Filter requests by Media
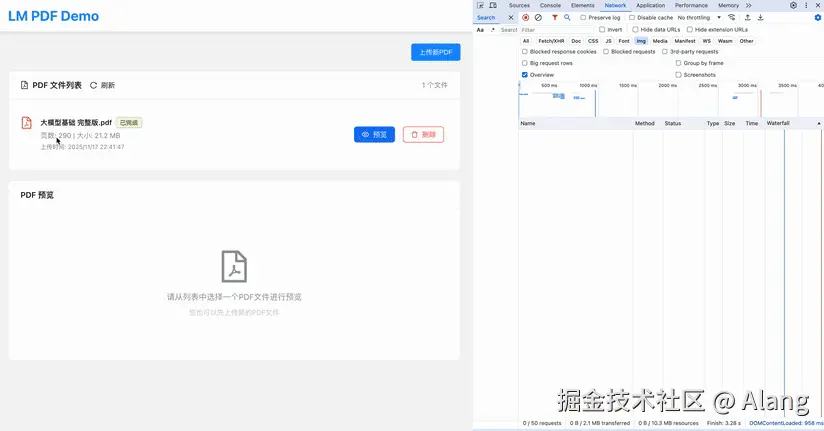The width and height of the screenshot is (824, 431). pyautogui.click(x=660, y=41)
